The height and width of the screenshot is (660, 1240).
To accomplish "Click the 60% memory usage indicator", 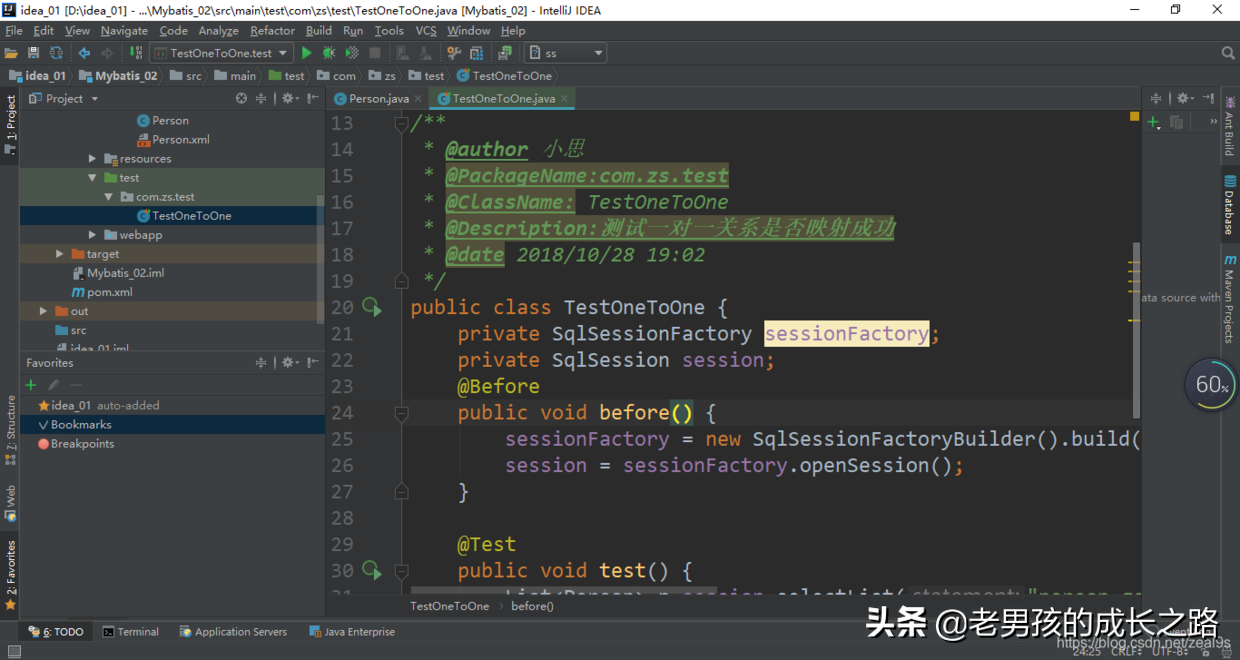I will click(1209, 384).
